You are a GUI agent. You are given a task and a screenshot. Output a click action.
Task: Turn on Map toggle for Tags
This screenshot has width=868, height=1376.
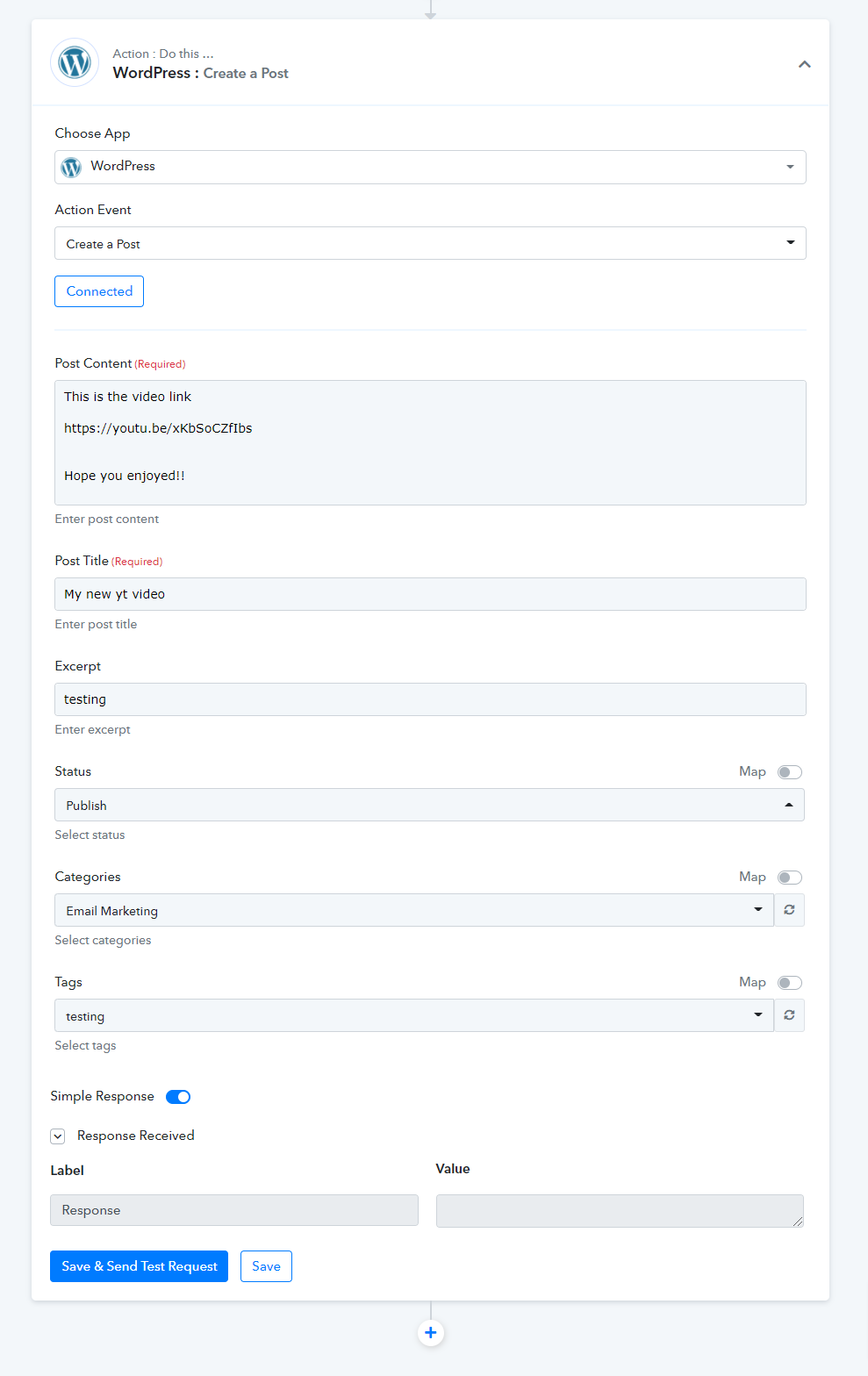790,983
